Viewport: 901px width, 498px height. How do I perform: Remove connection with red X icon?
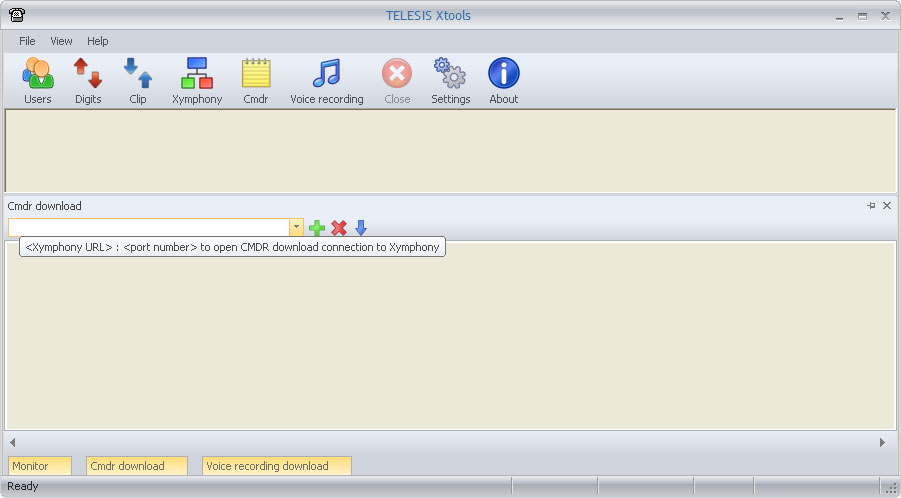point(339,228)
